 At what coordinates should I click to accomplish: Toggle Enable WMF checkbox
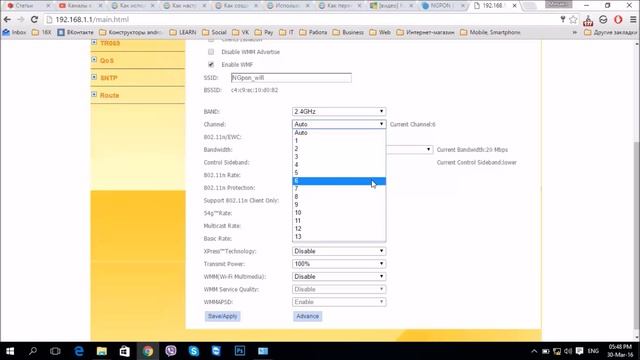click(x=211, y=64)
